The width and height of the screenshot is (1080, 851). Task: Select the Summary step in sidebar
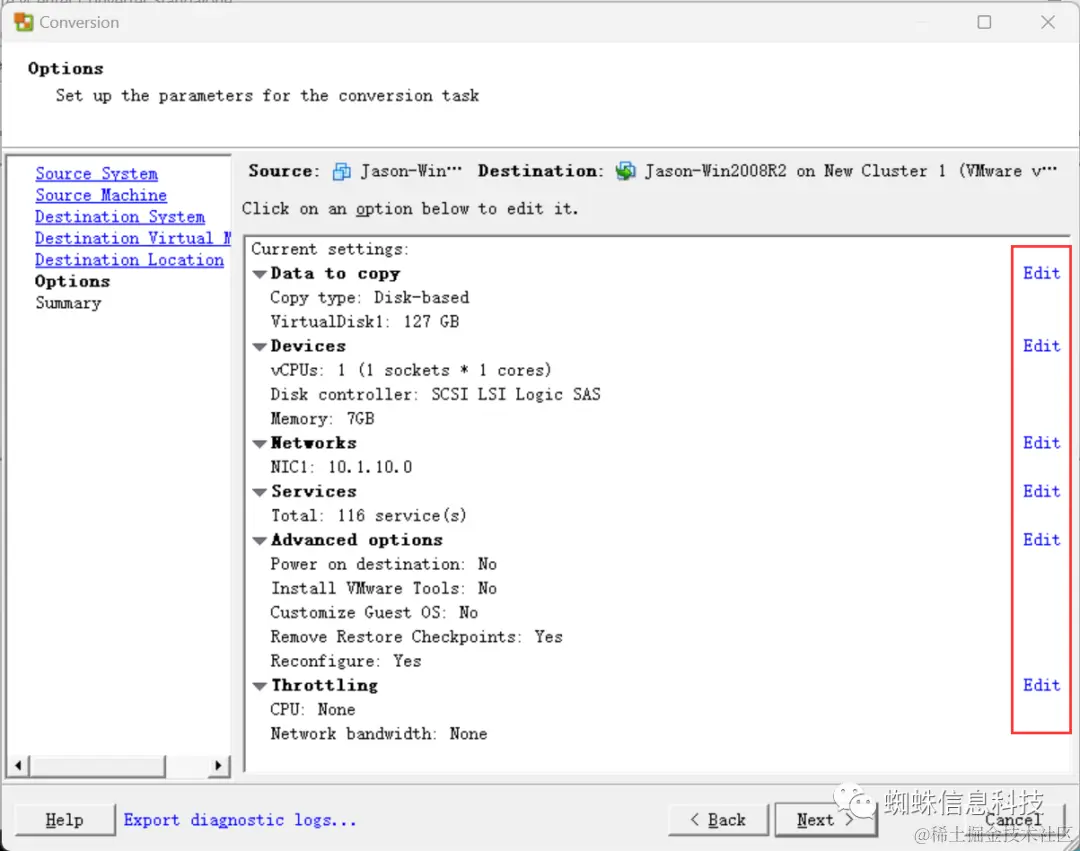[68, 304]
